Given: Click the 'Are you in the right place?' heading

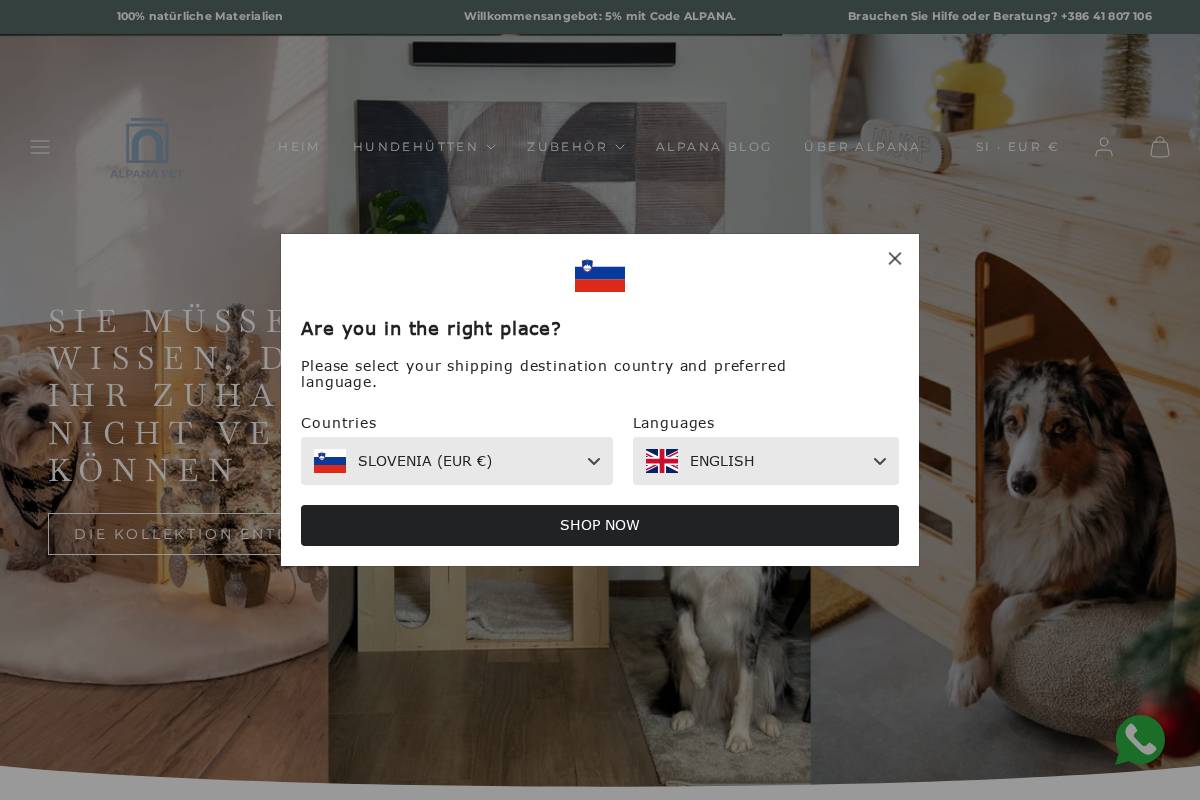Looking at the screenshot, I should click(431, 328).
